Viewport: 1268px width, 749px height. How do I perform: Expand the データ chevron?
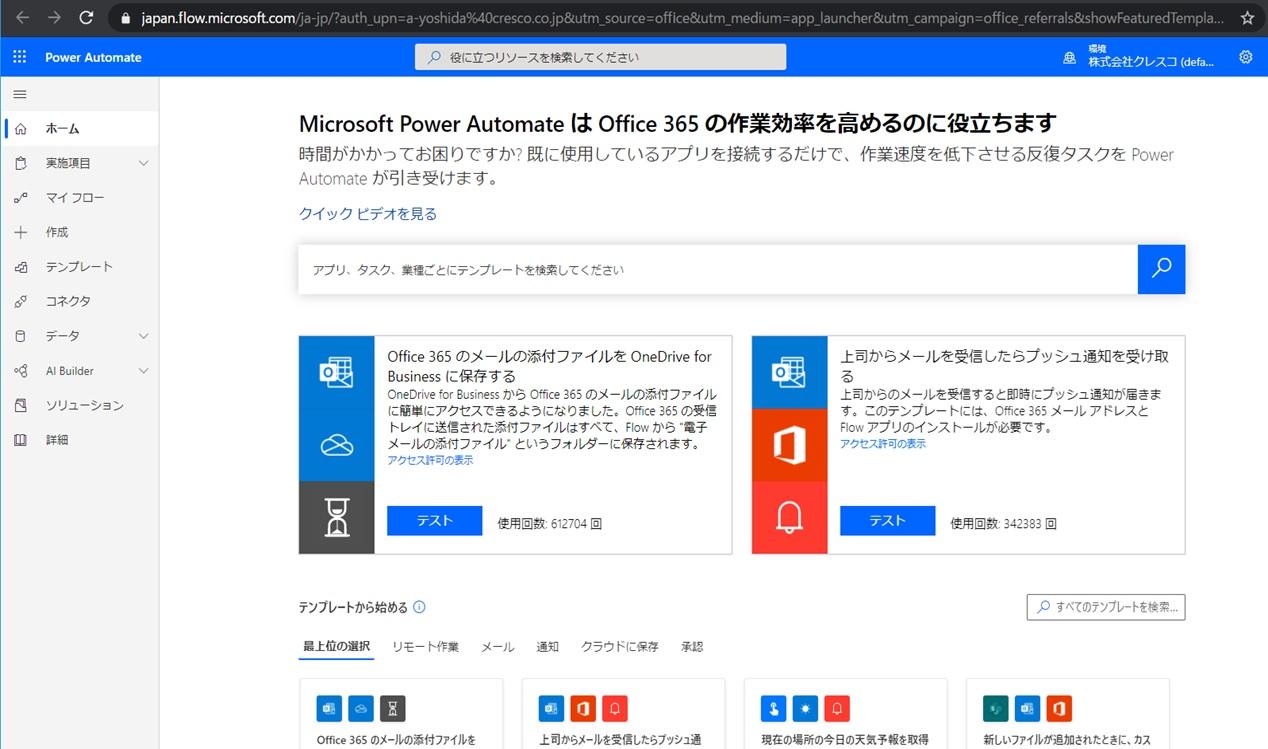click(143, 336)
